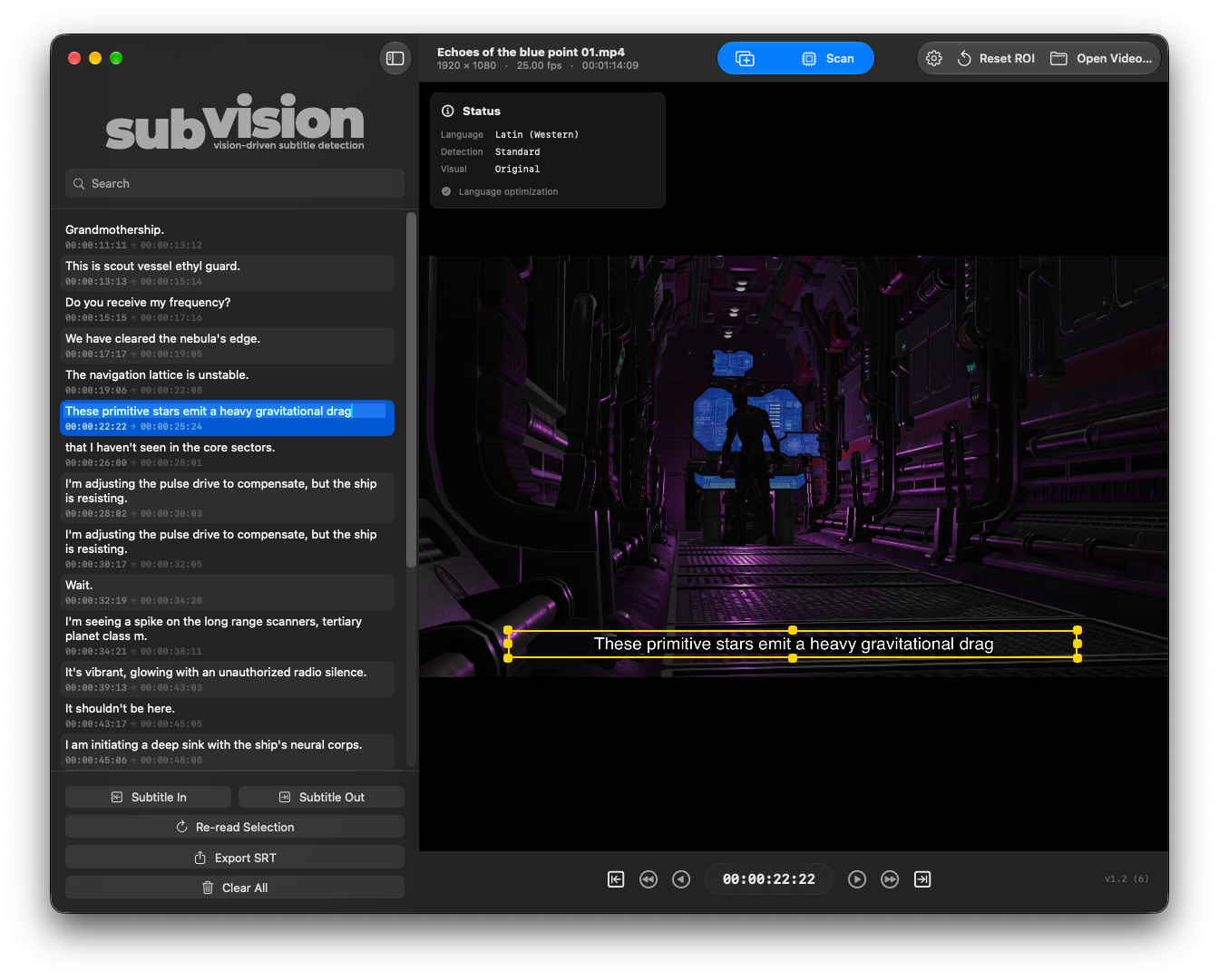
Task: Click the double-arrow rewind control
Action: (649, 879)
